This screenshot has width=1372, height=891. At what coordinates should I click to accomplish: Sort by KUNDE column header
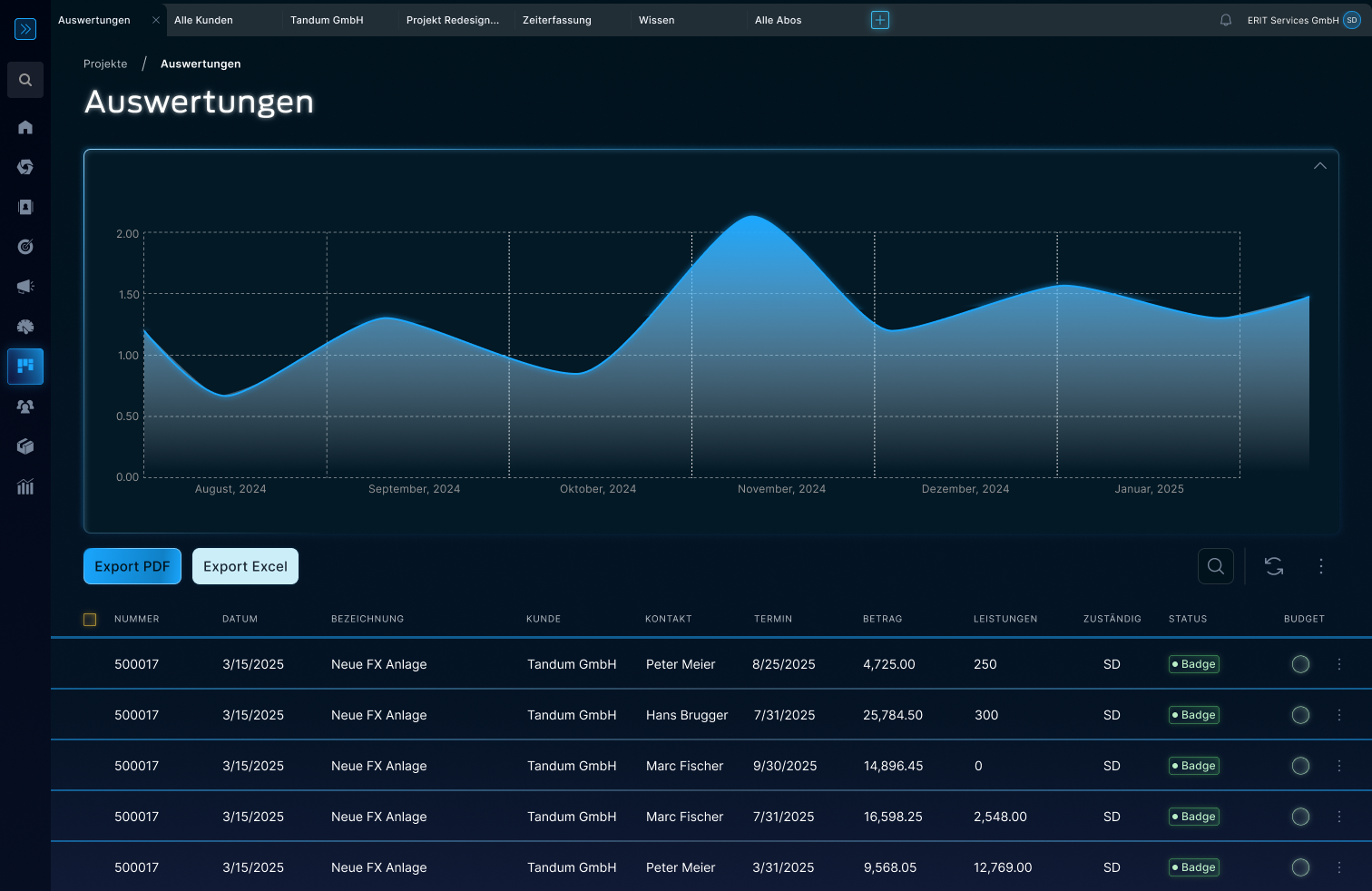pos(544,619)
